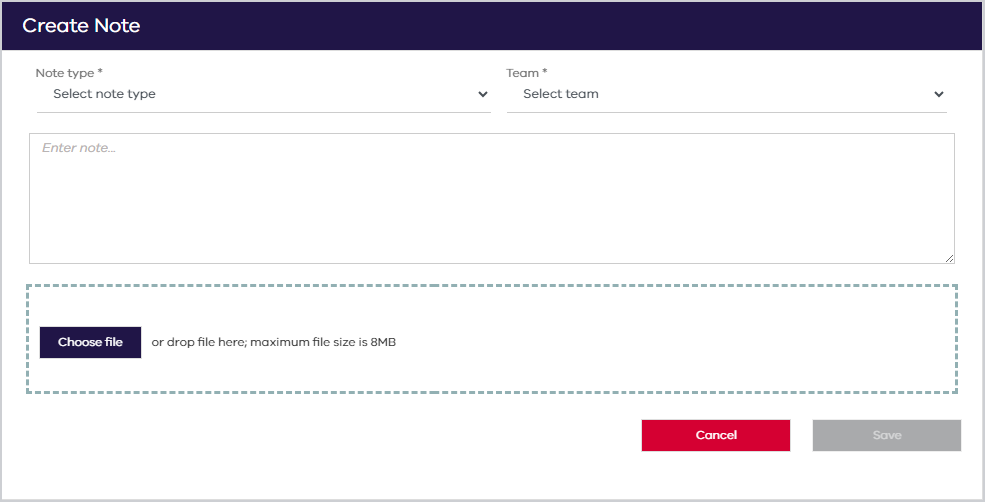Screen dimensions: 985x502
Task: Click the red Cancel button
Action: click(716, 435)
